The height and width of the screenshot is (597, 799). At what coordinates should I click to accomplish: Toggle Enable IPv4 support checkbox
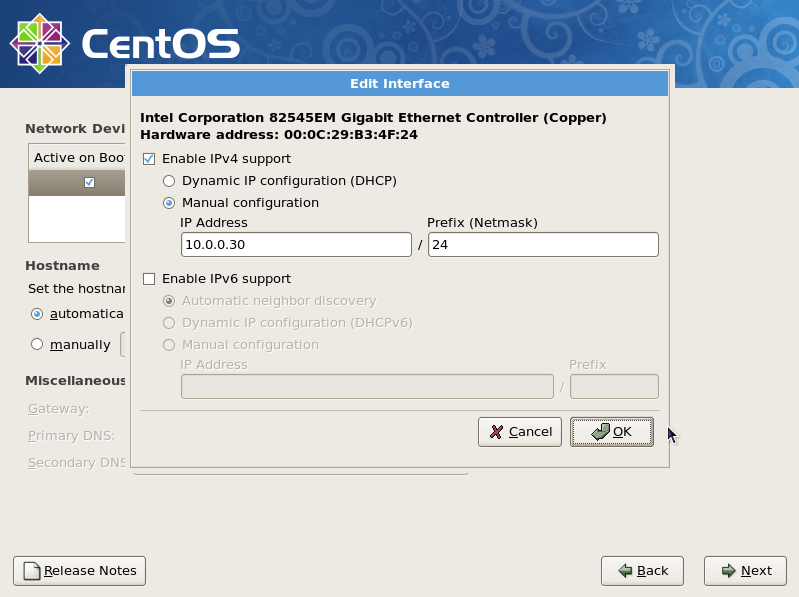pos(149,159)
